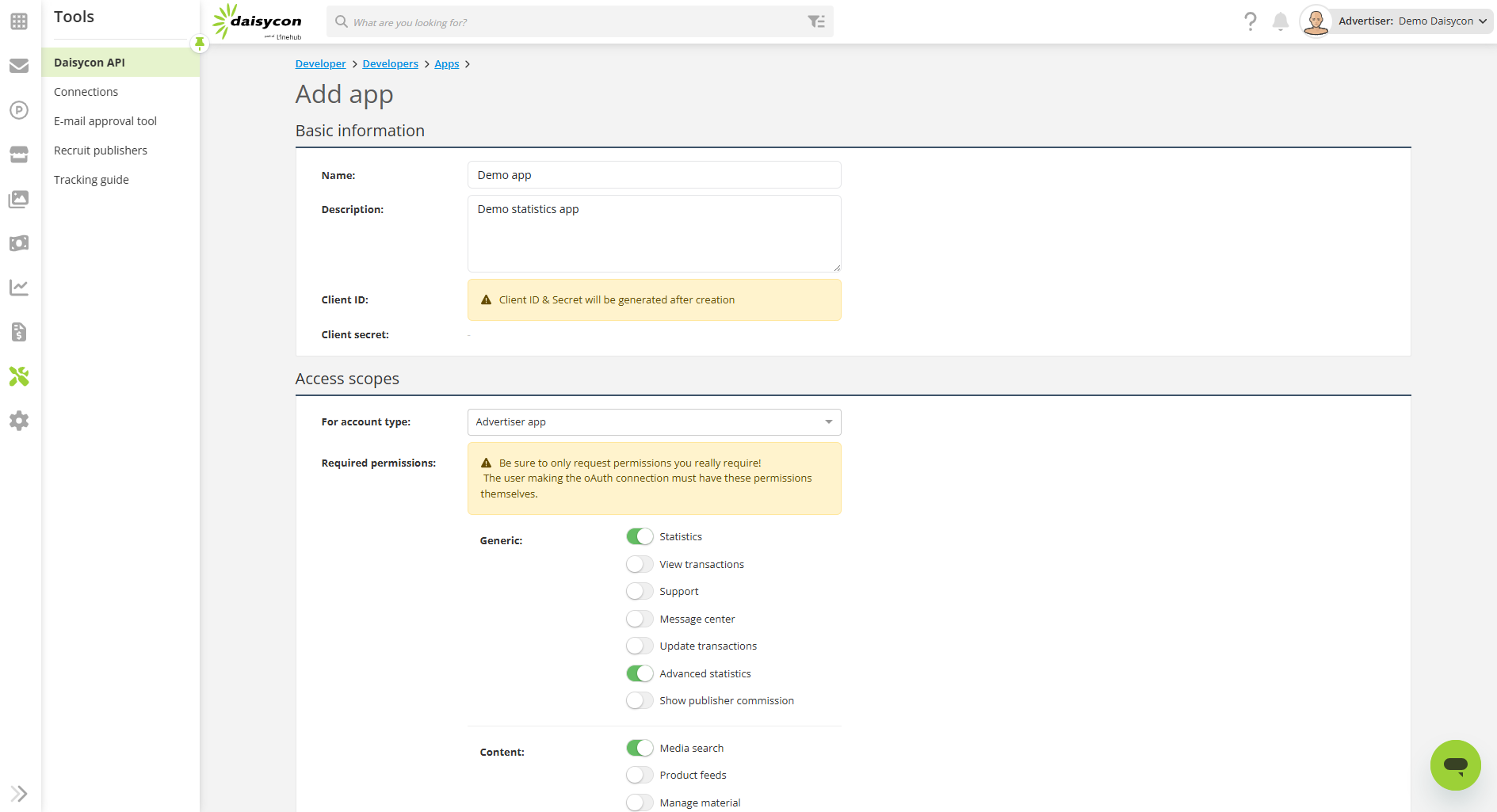Viewport: 1497px width, 812px height.
Task: Go to Developer breadcrumb link
Action: click(320, 64)
